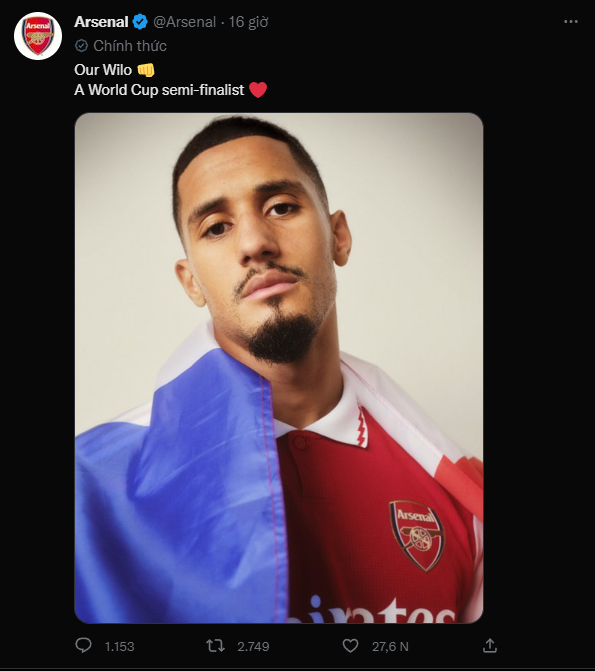Click the blue verified badge

[x=140, y=21]
